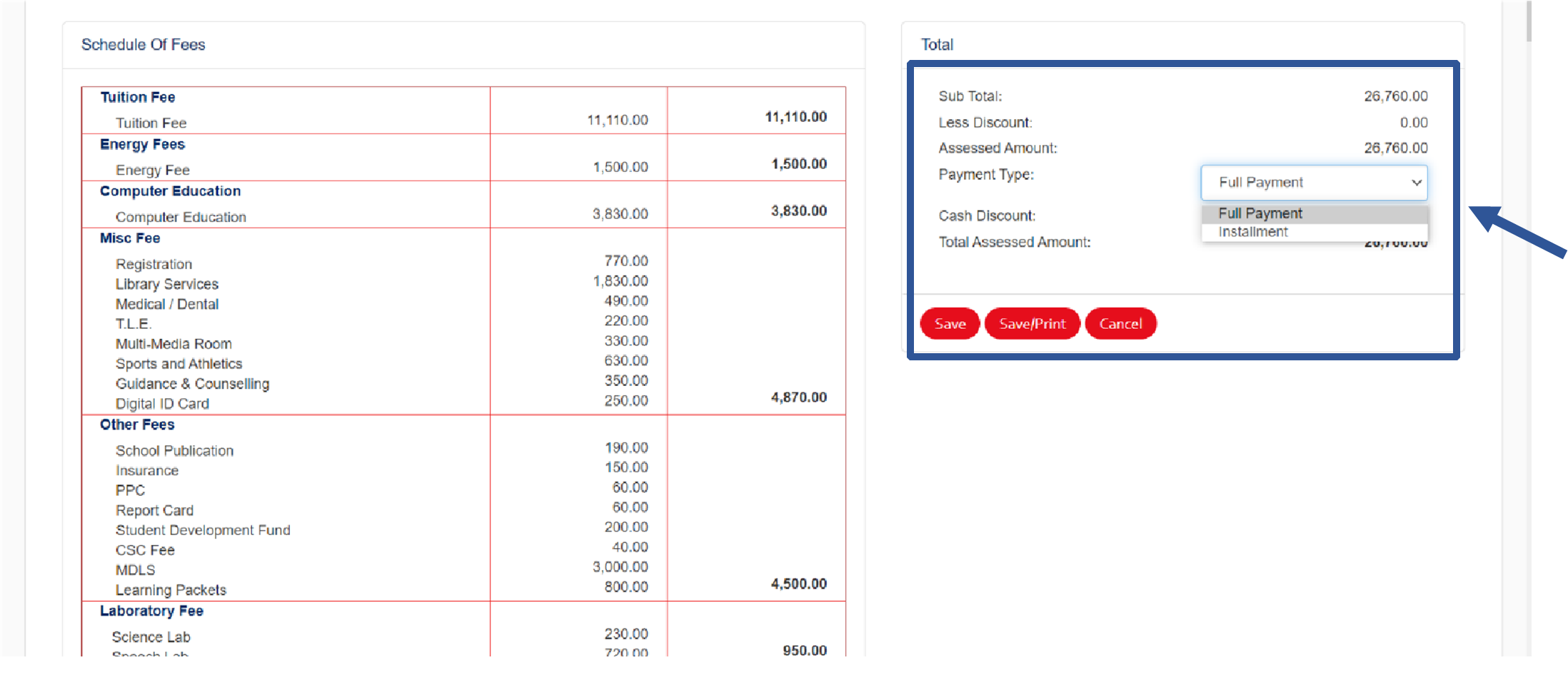
Task: Click the CSC Fee row
Action: (145, 550)
